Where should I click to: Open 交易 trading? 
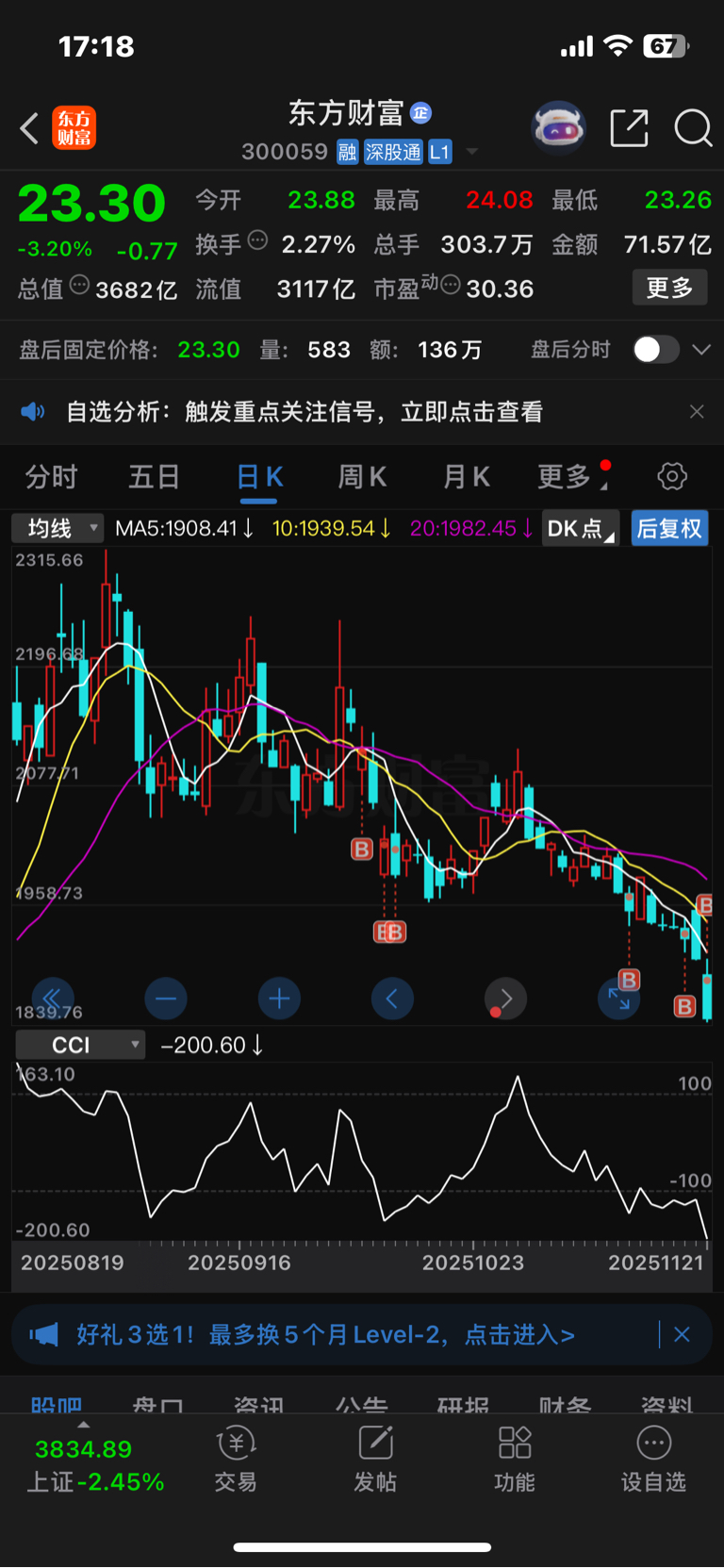(236, 1460)
